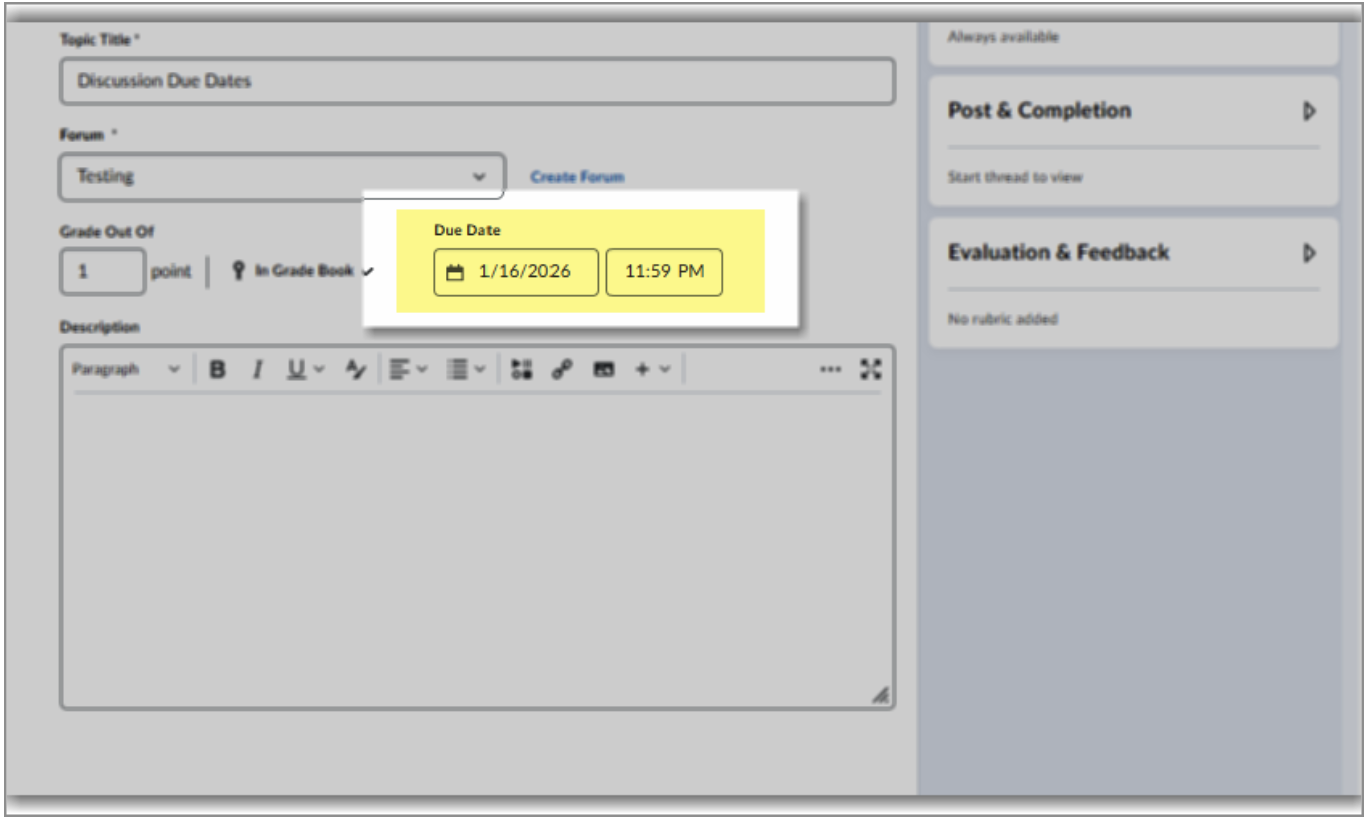Viewport: 1368px width, 820px height.
Task: Expand the description editor to fullscreen
Action: coord(869,369)
